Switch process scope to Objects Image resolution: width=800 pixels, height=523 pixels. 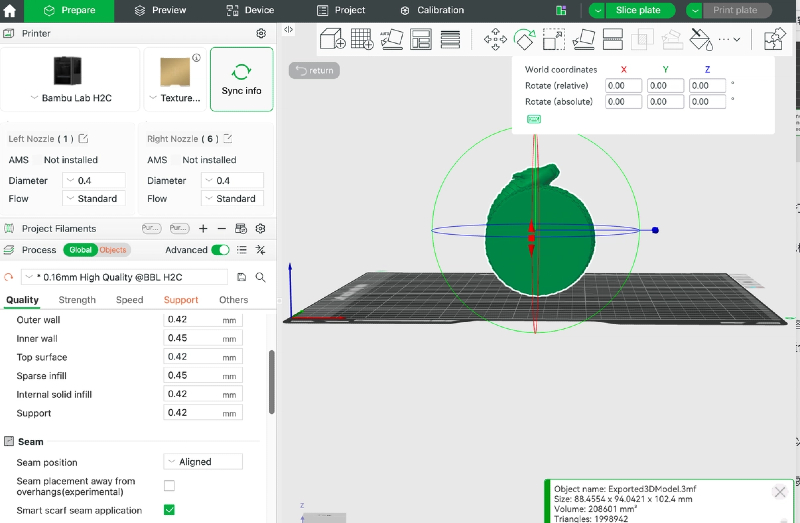pyautogui.click(x=113, y=250)
